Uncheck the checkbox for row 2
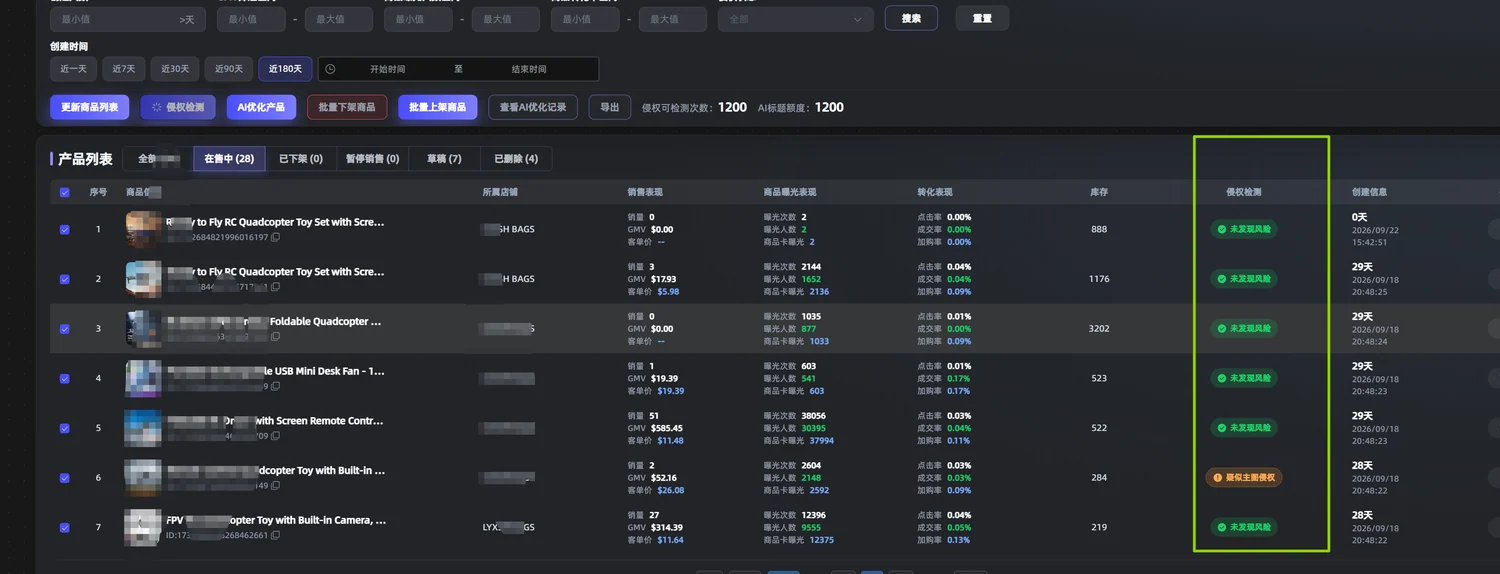 tap(65, 279)
